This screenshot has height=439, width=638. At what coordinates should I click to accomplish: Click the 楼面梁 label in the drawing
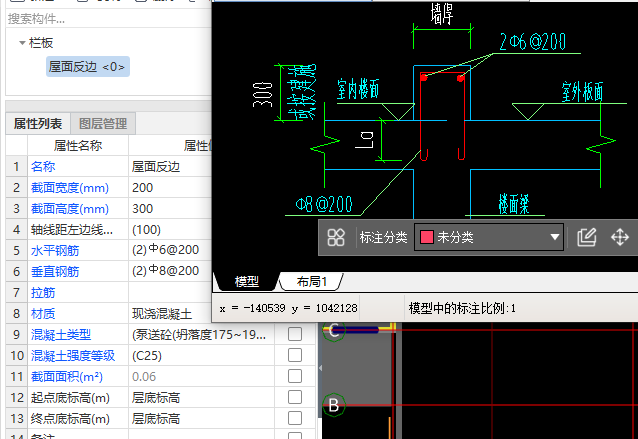513,204
